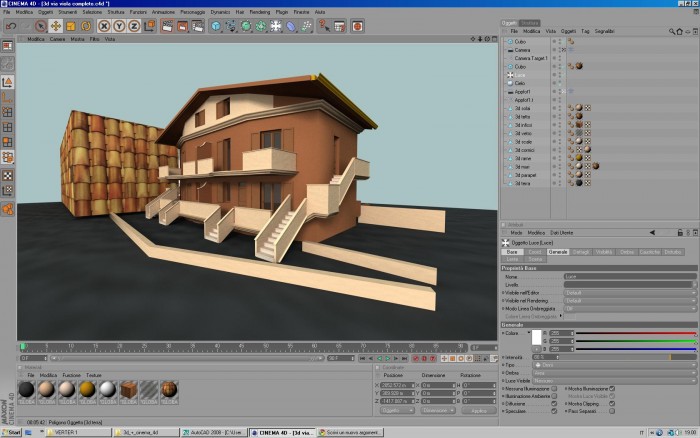
Task: Select the Texture mode checkerboard icon in the left toolbar
Action: click(8, 175)
